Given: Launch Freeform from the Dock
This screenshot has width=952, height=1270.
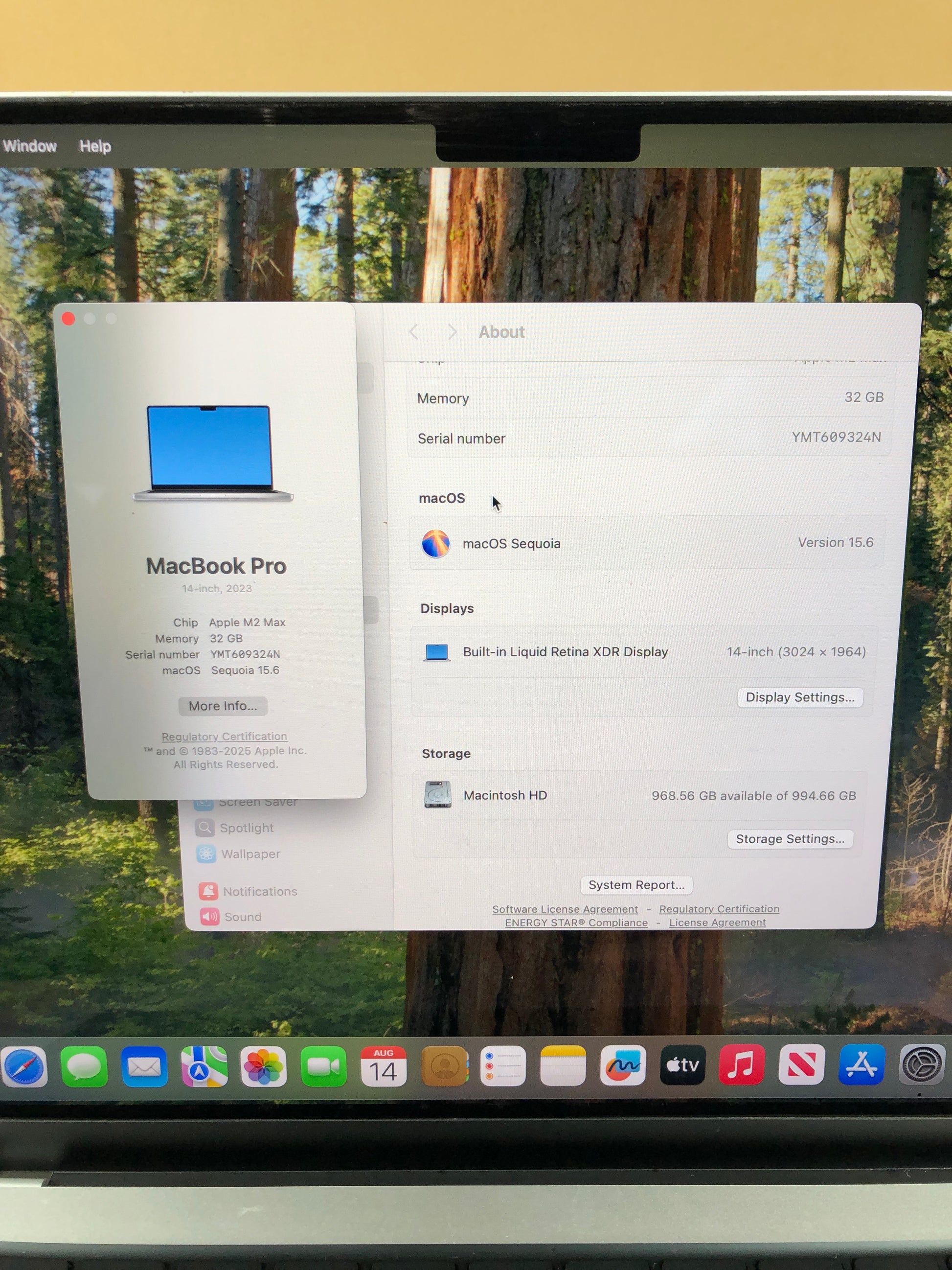Looking at the screenshot, I should pyautogui.click(x=623, y=1065).
